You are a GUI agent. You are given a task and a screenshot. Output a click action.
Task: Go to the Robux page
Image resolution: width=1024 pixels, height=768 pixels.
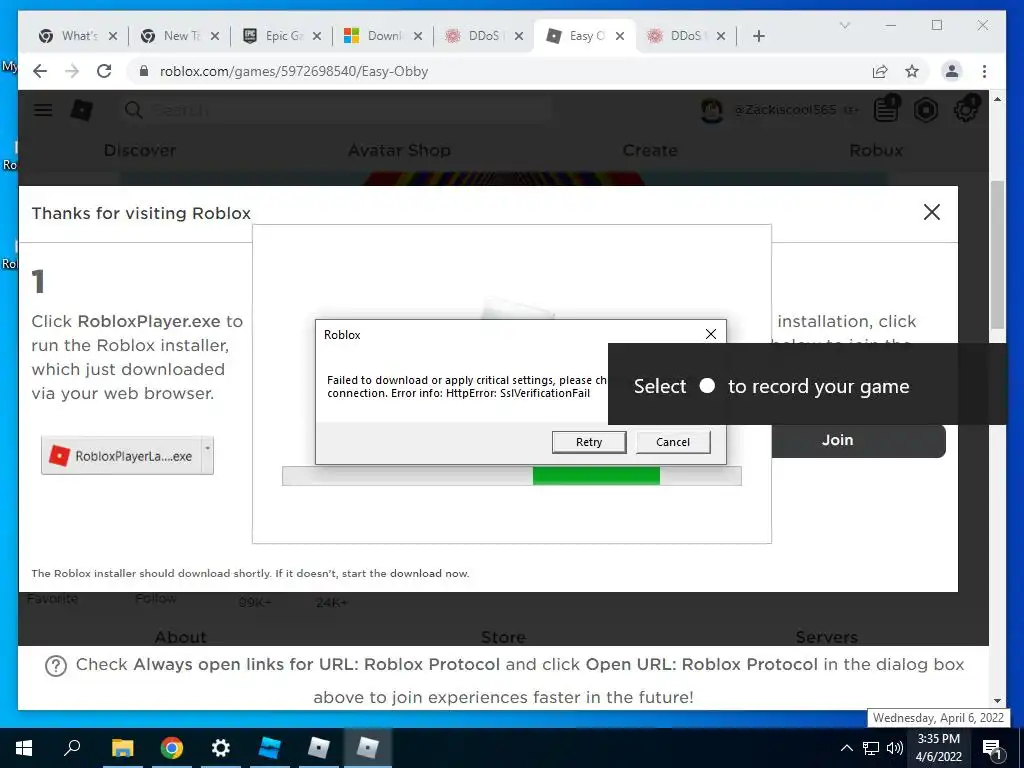876,150
